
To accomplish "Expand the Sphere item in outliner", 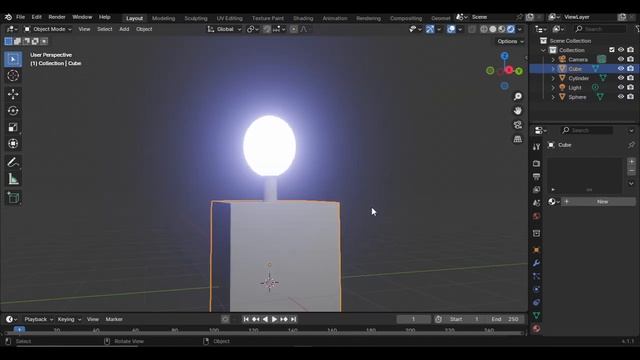I will click(553, 97).
